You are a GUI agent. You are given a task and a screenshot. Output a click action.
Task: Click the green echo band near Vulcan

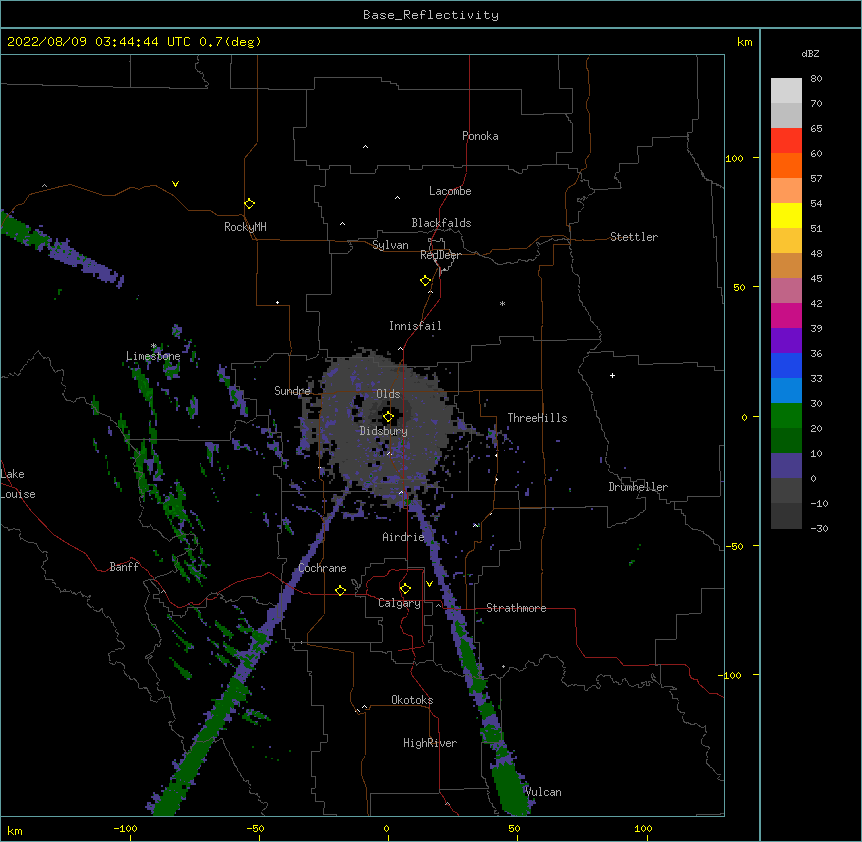click(510, 789)
